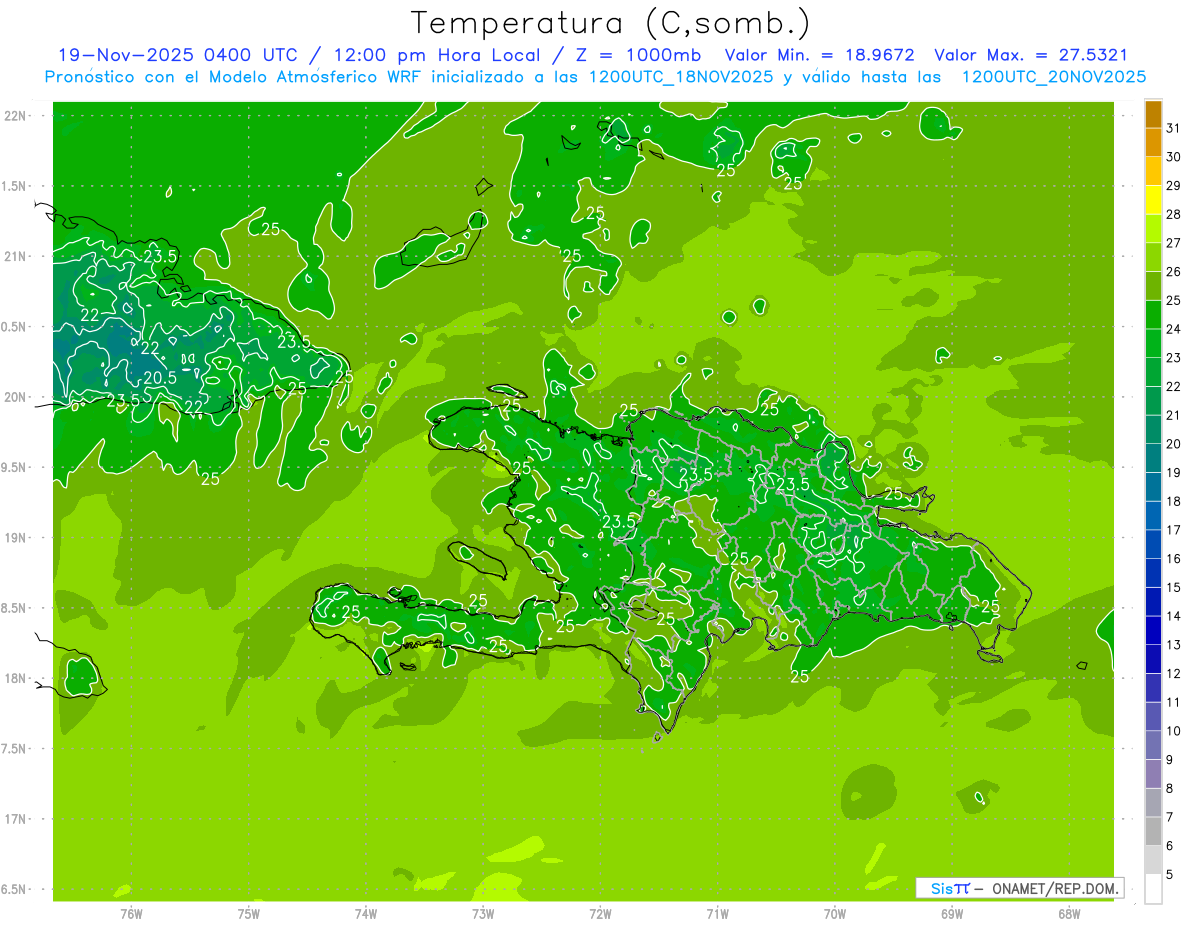Screen dimensions: 1200x927
Task: Click the legend value '9'
Action: pos(1169,759)
